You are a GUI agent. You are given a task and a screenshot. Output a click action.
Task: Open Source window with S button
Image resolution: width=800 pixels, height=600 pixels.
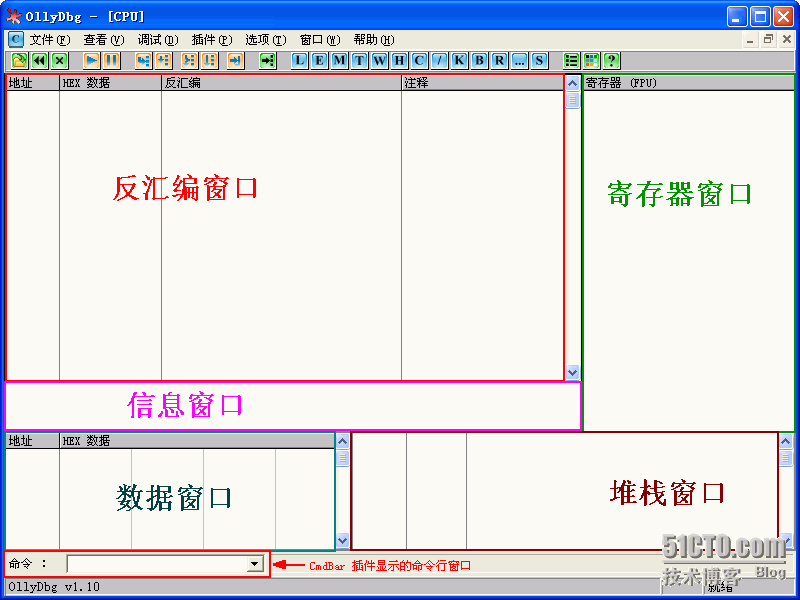point(539,61)
